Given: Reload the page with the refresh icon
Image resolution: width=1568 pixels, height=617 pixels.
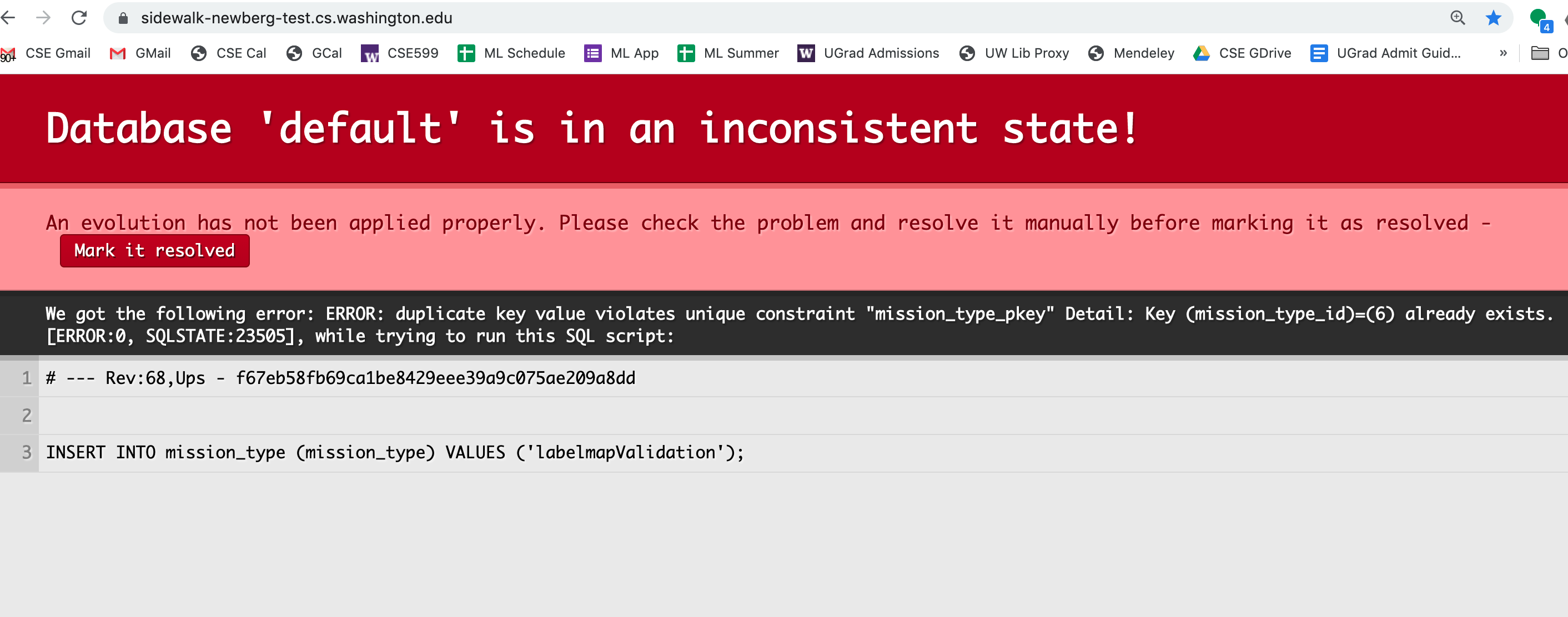Looking at the screenshot, I should coord(79,18).
